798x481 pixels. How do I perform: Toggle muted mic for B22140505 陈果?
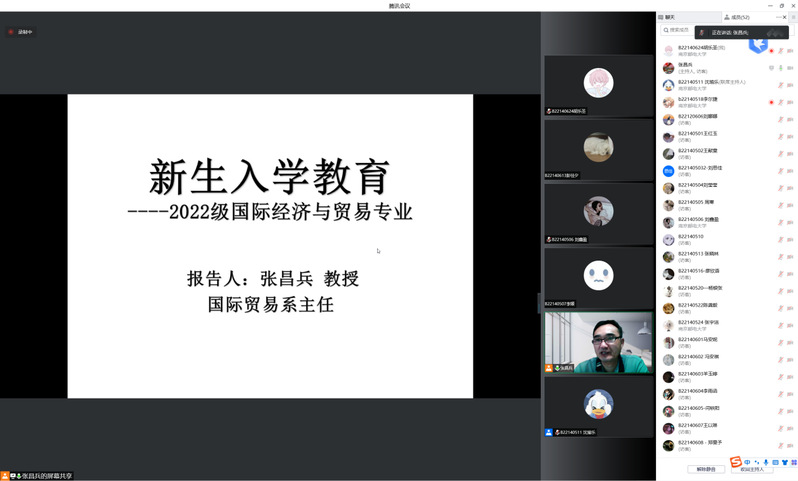[x=780, y=206]
